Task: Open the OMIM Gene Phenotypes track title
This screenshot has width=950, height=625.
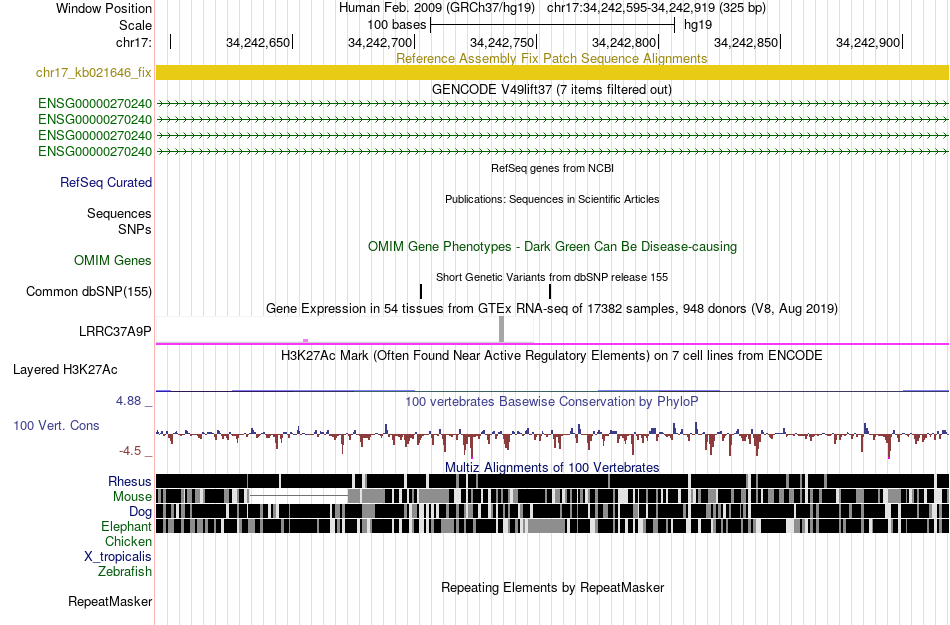Action: point(553,246)
